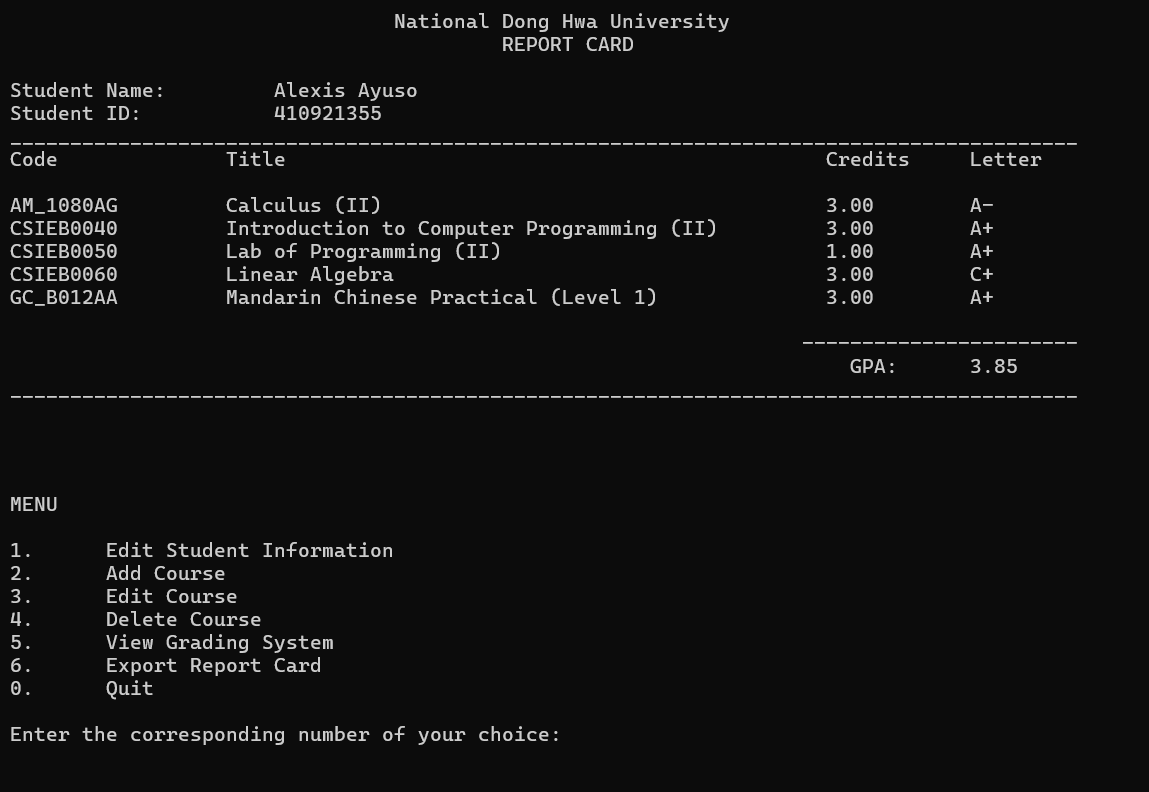Click the student name Alexis Ayuso
The image size is (1149, 792).
[345, 90]
